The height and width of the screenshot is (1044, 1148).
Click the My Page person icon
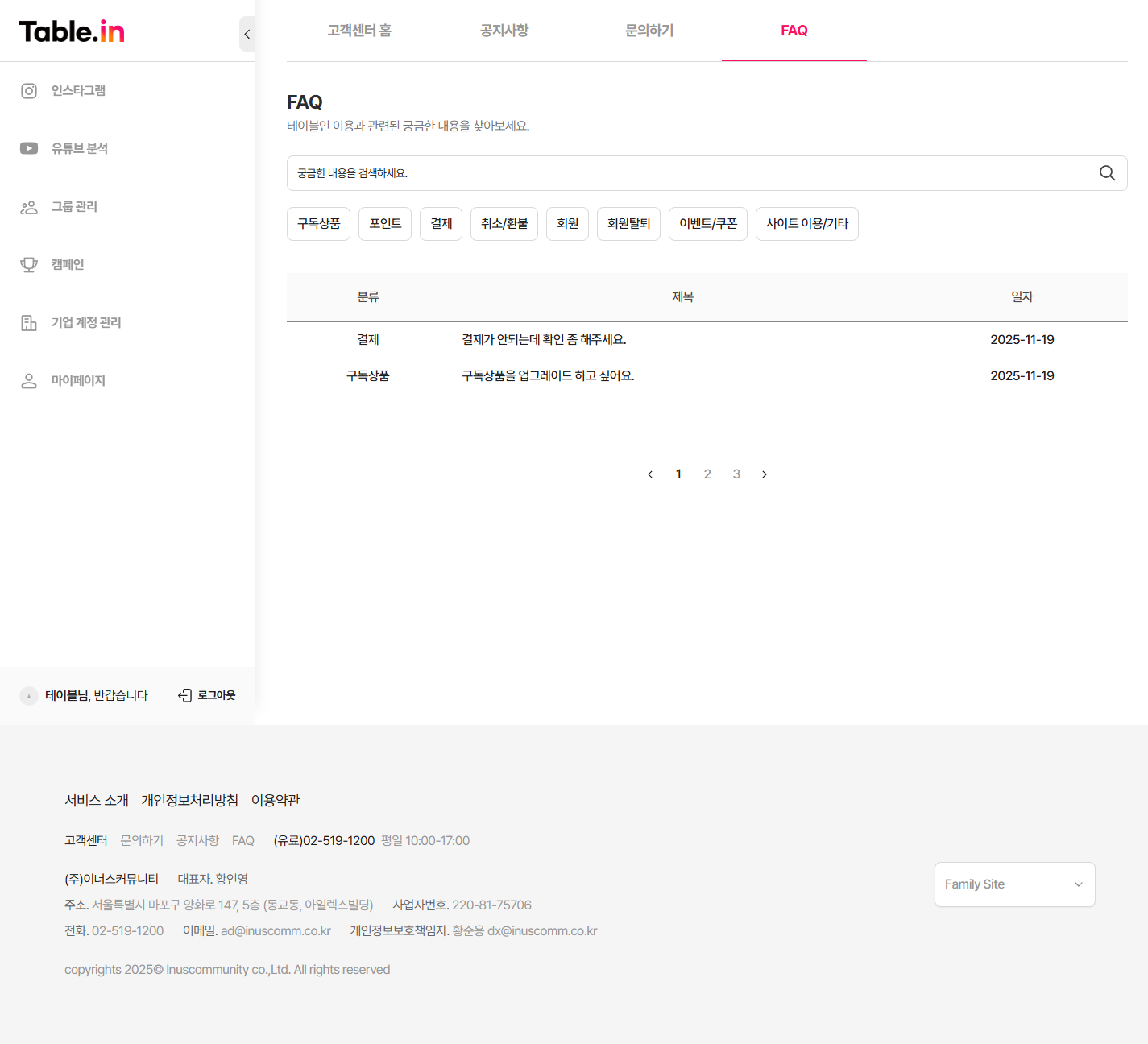coord(29,381)
